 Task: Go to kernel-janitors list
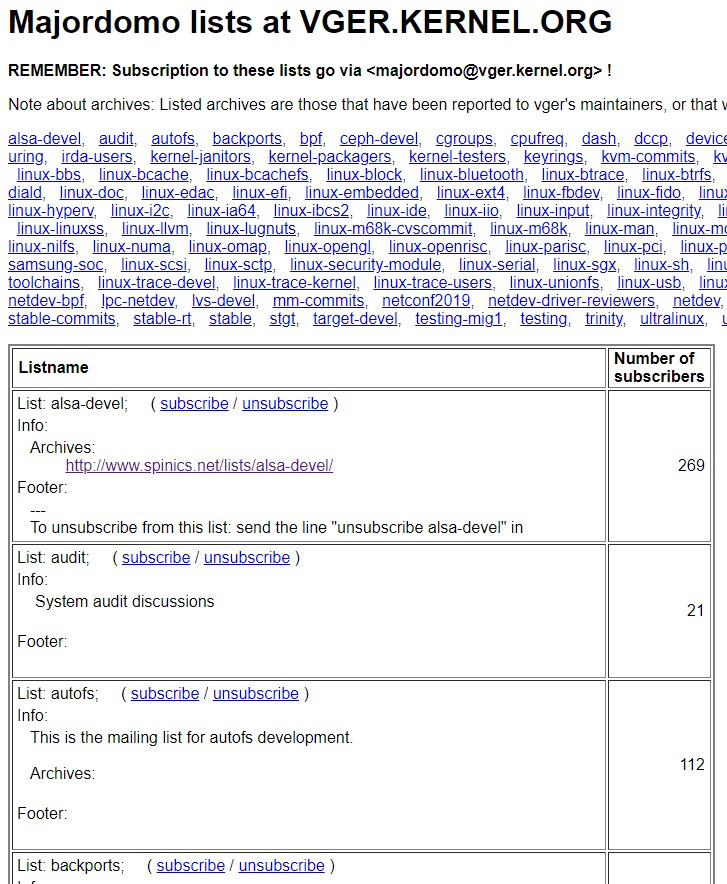click(200, 157)
